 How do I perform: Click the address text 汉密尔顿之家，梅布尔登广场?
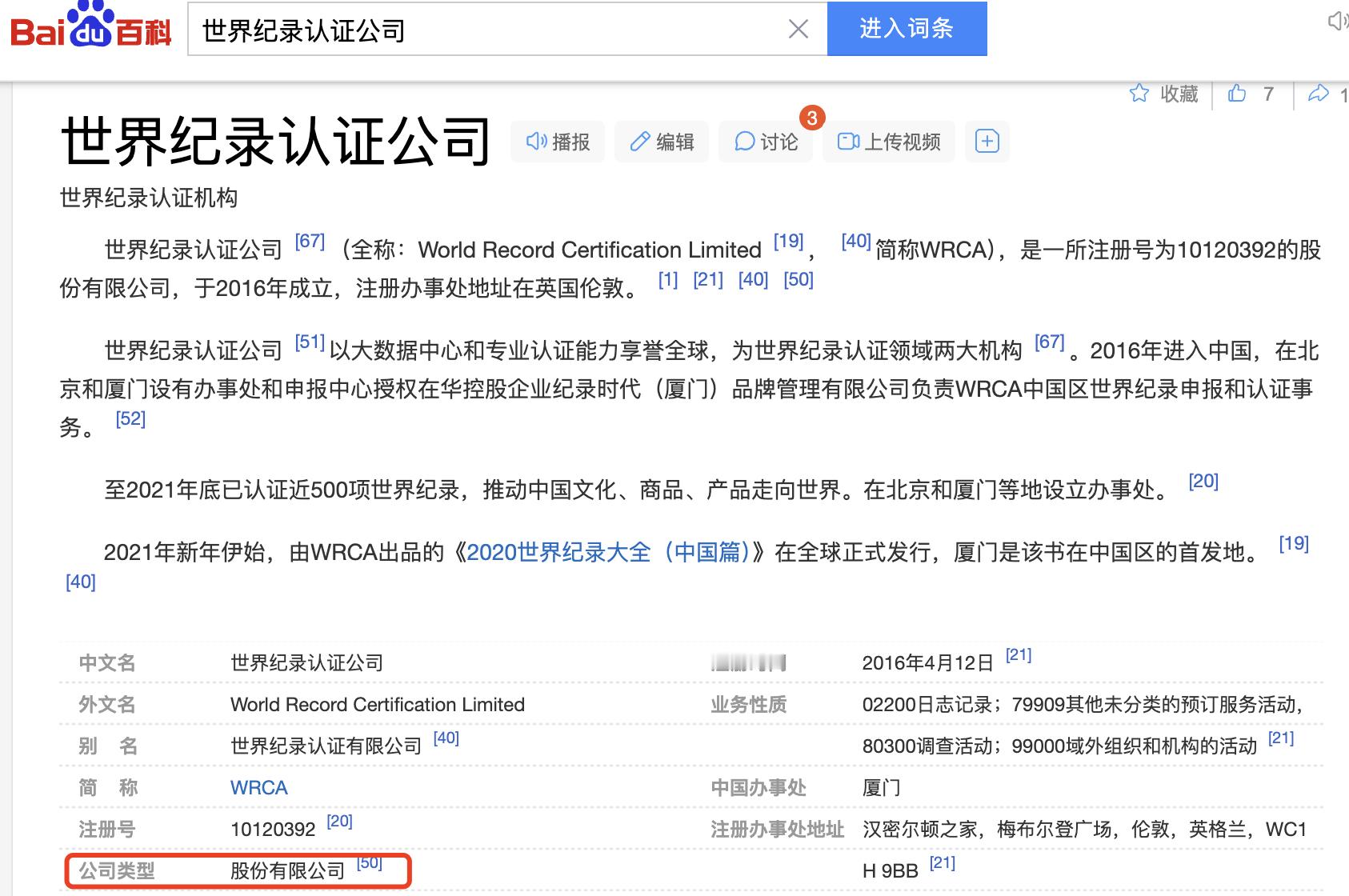[x=987, y=829]
